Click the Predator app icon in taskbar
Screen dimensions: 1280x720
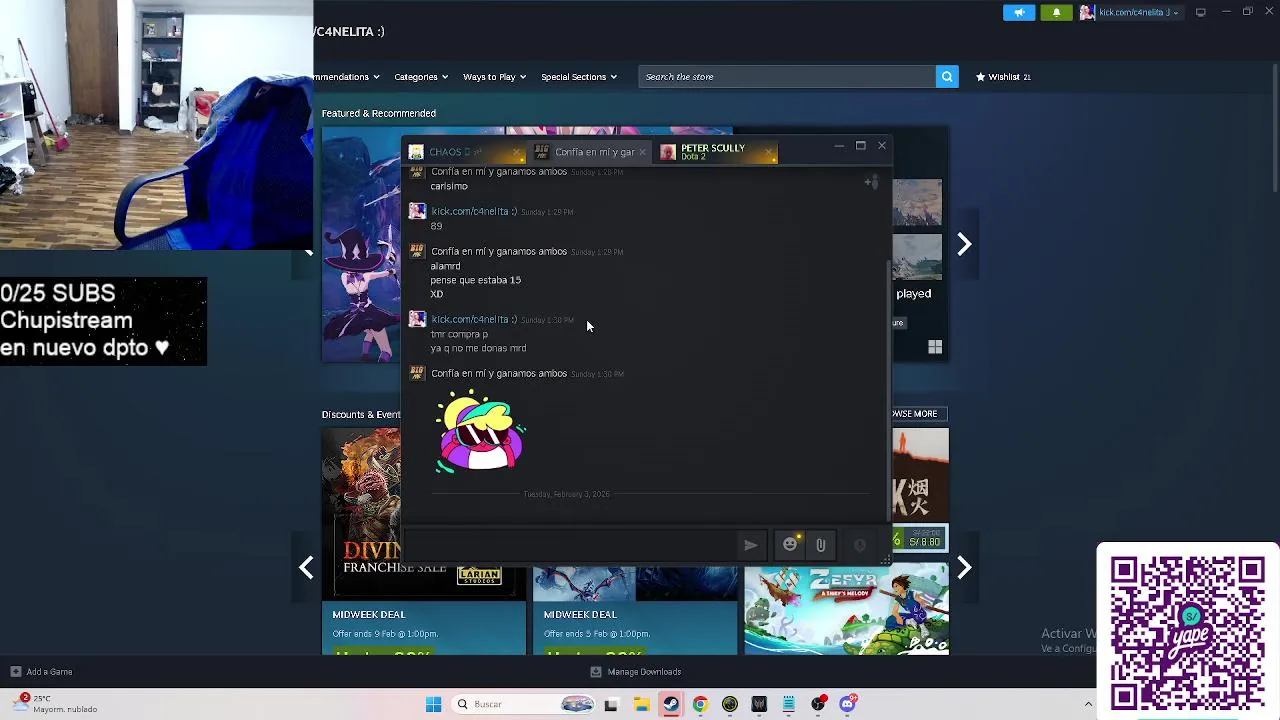coord(759,704)
